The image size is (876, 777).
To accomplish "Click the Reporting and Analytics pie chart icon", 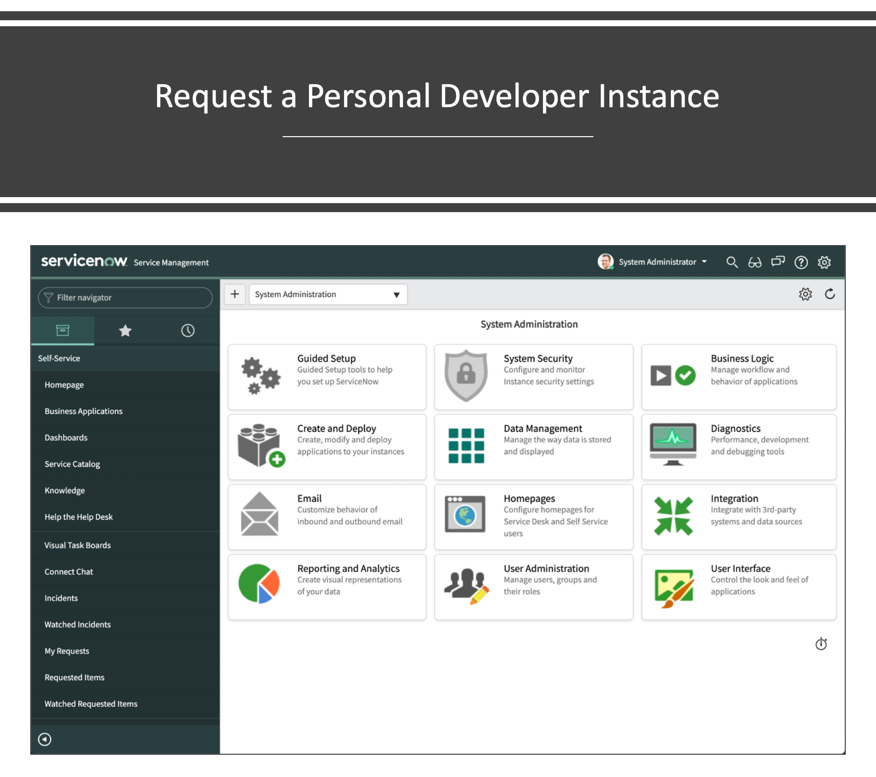I will coord(259,584).
